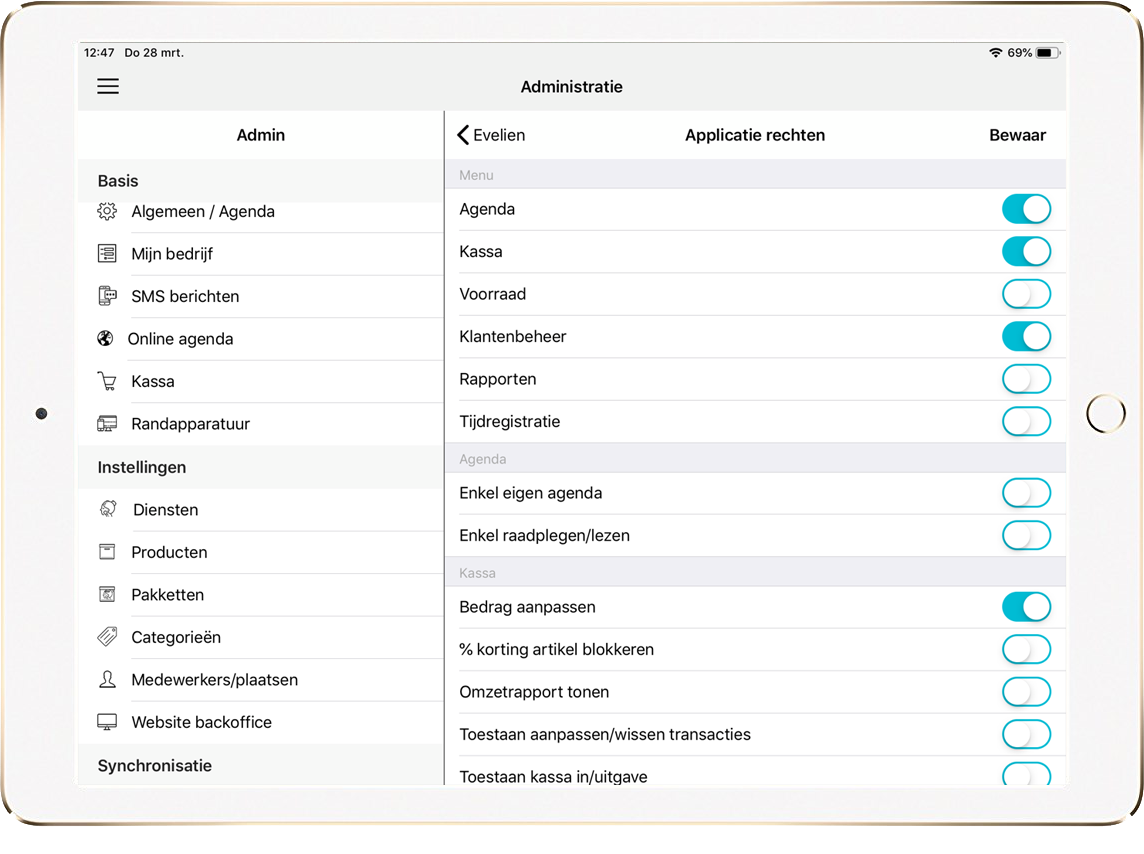The height and width of the screenshot is (854, 1144).
Task: Open Diensten settings
Action: [x=260, y=510]
